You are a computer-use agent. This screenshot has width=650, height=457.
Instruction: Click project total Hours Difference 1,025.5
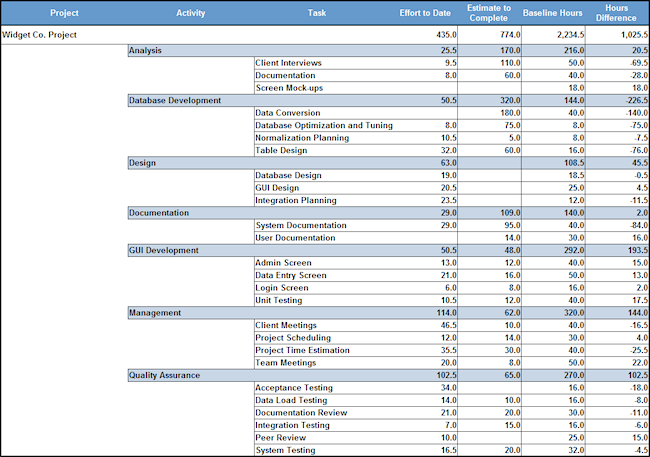635,35
